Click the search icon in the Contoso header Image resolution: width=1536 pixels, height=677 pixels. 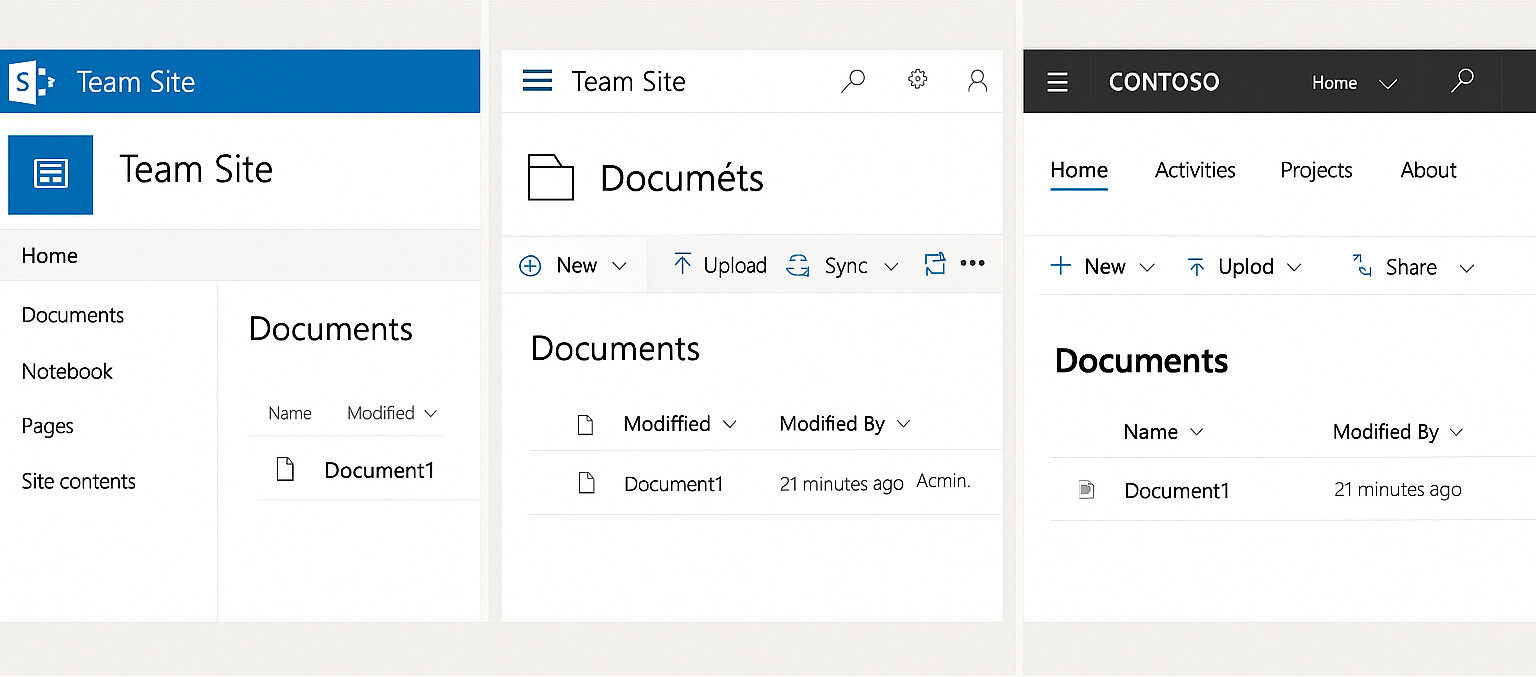point(1462,81)
